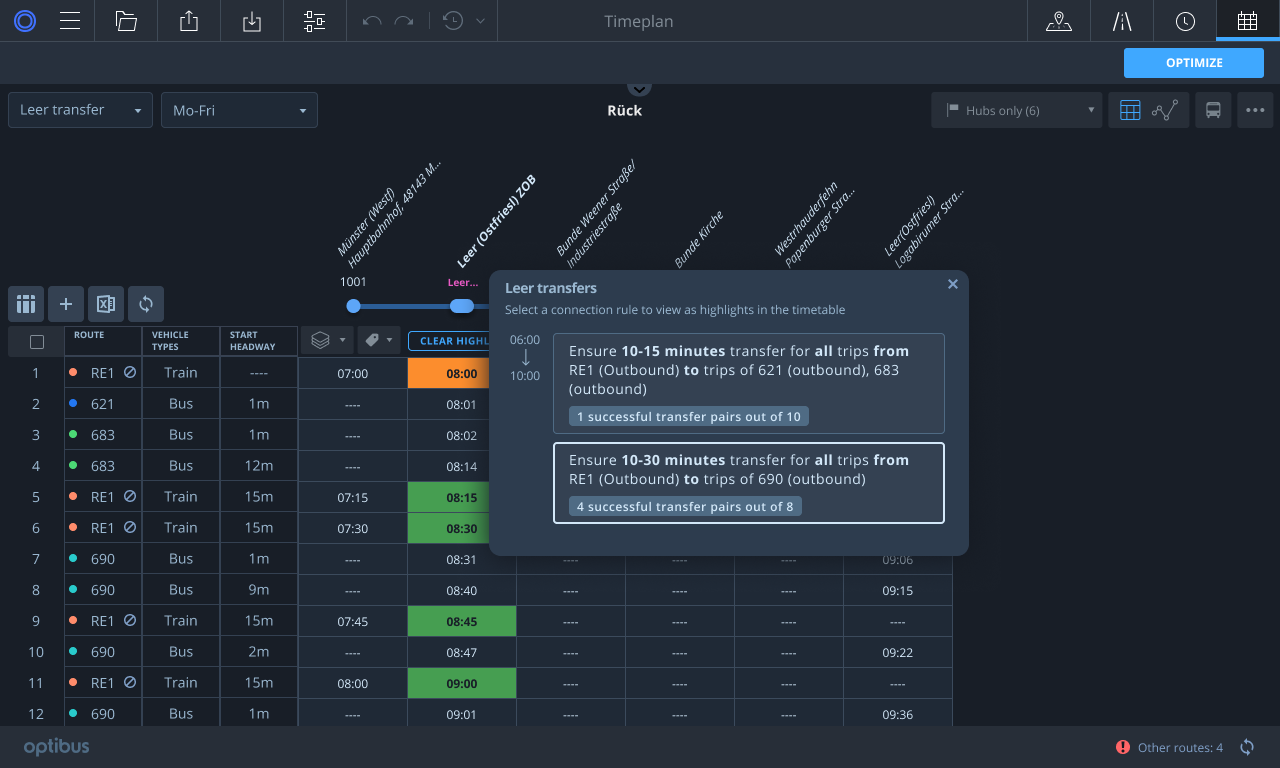Click the bus vehicle view icon
Image resolution: width=1280 pixels, height=768 pixels.
tap(1213, 110)
